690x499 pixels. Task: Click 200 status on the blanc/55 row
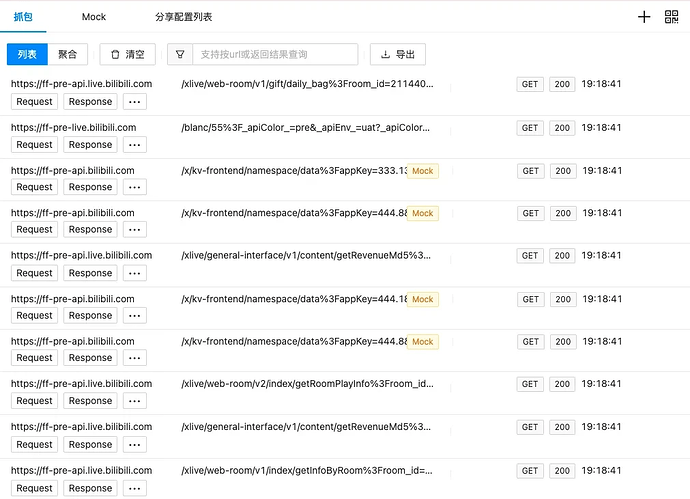tap(562, 128)
